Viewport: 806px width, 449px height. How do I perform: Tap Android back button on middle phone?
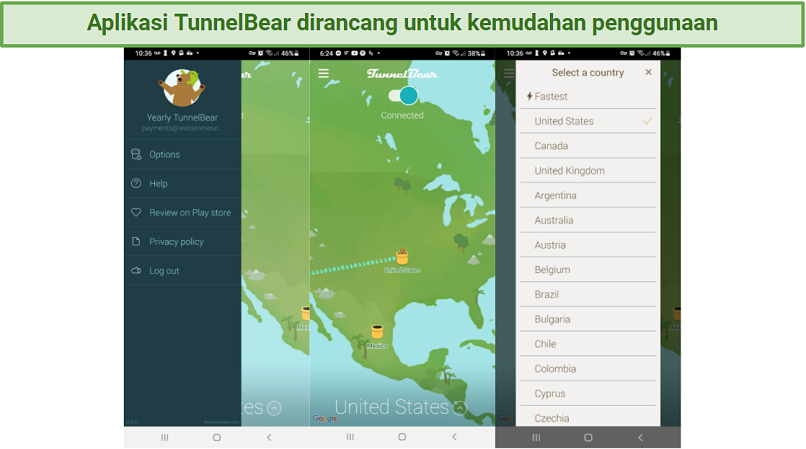[x=454, y=437]
